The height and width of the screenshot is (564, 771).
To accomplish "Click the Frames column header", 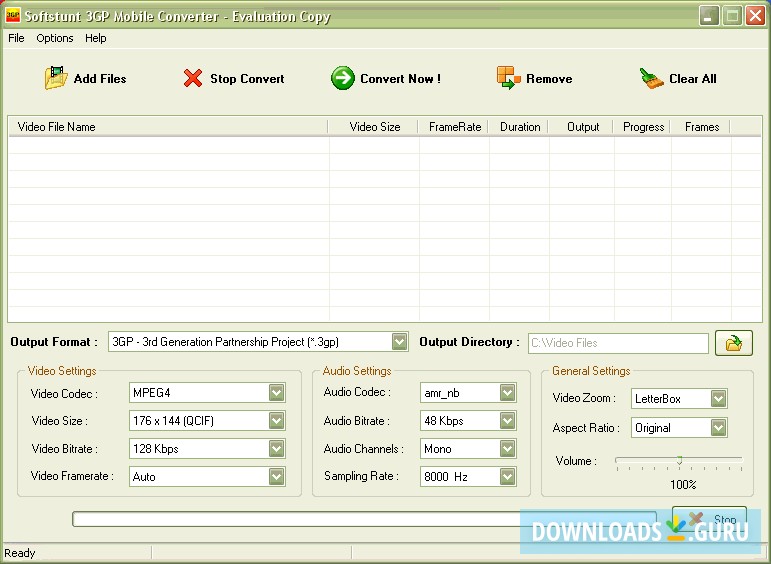I will [701, 127].
